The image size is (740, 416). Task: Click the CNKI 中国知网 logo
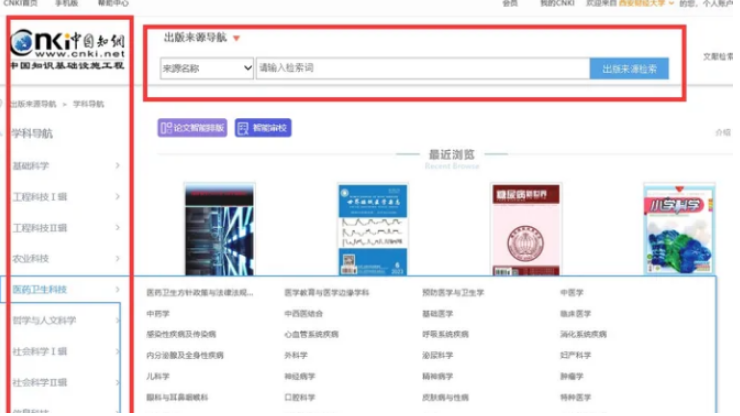[66, 47]
